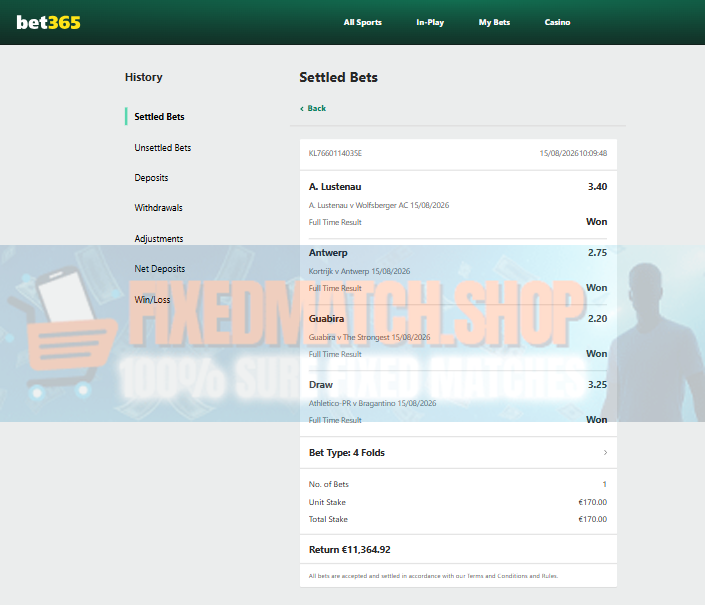Click the Antwerp selection
The height and width of the screenshot is (605, 705).
328,253
